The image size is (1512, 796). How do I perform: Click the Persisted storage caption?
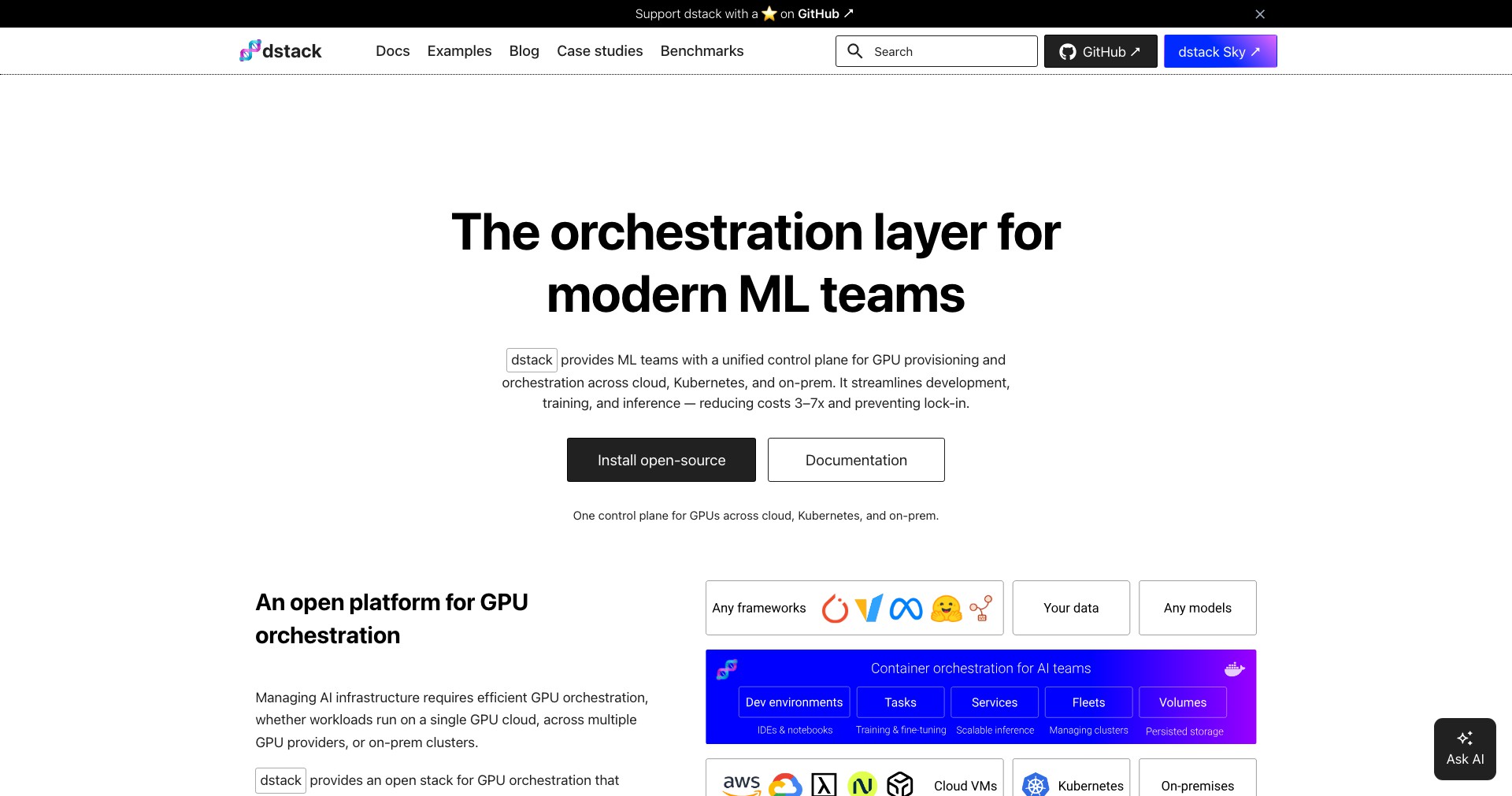click(1184, 731)
